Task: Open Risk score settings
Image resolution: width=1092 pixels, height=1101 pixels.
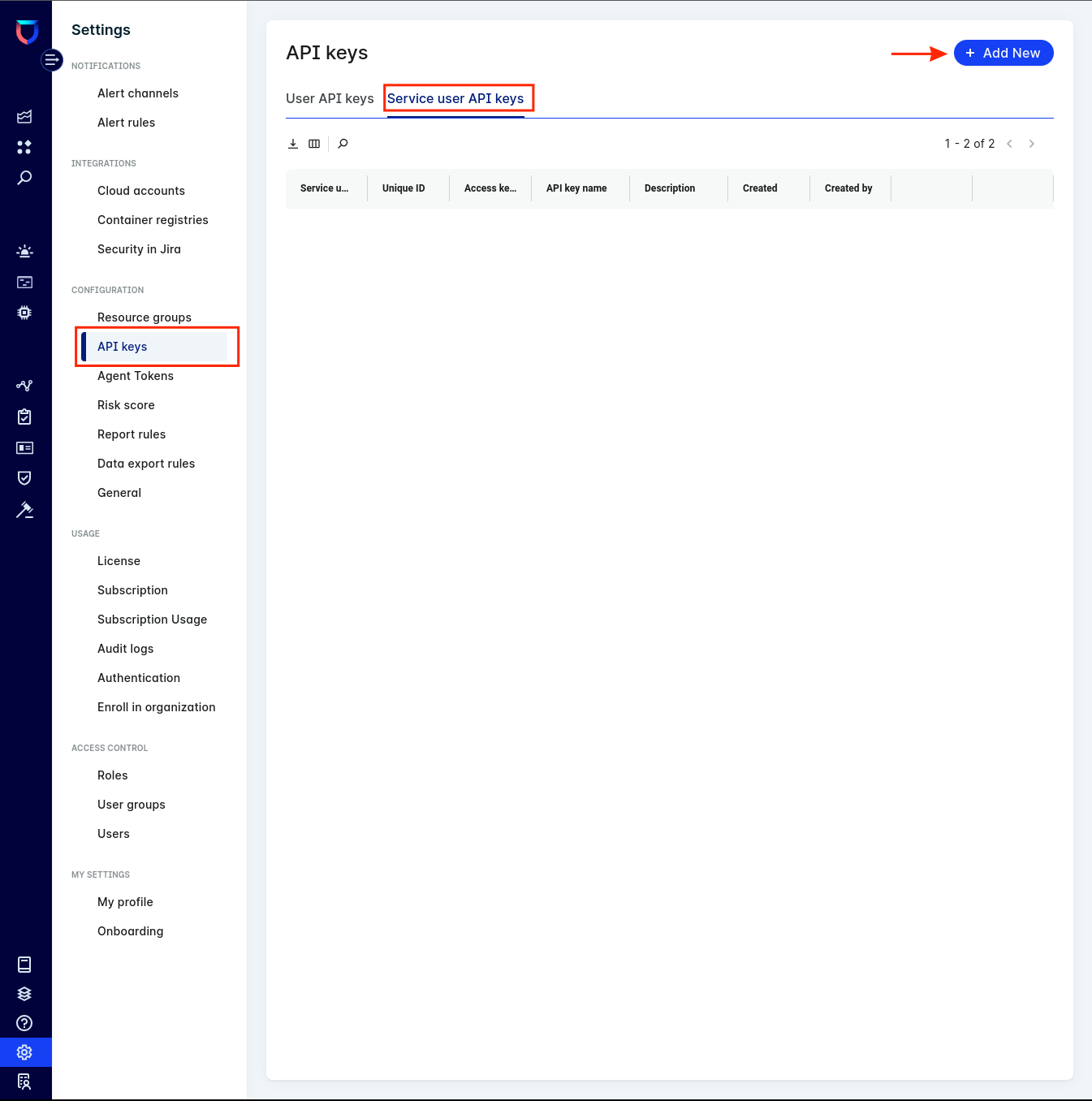Action: coord(126,405)
